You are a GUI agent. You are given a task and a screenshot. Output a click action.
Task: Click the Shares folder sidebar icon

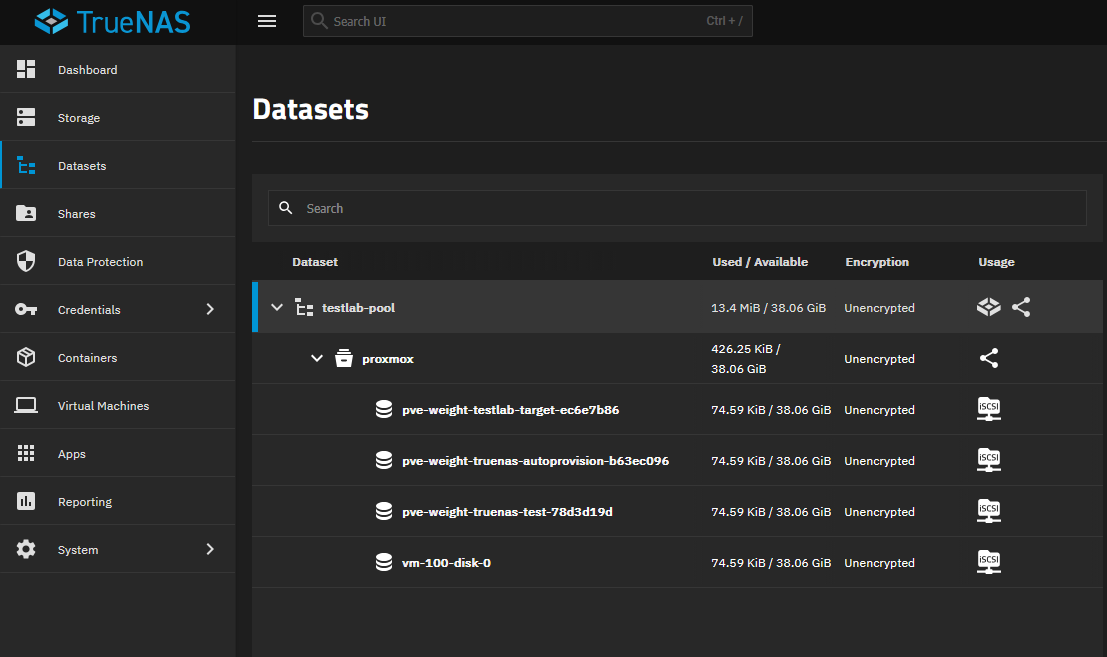(26, 213)
